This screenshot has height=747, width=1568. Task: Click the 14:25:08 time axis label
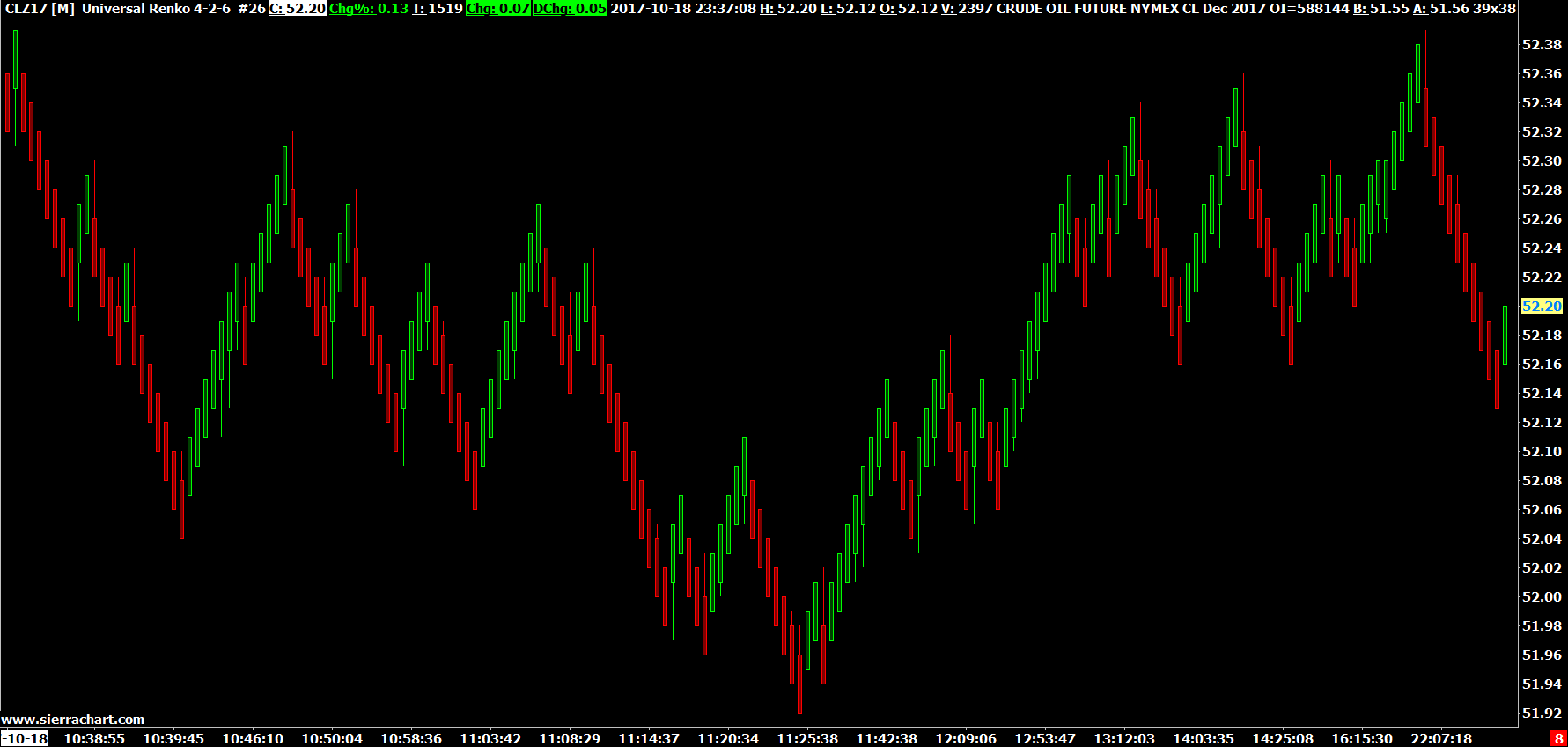pos(1283,739)
